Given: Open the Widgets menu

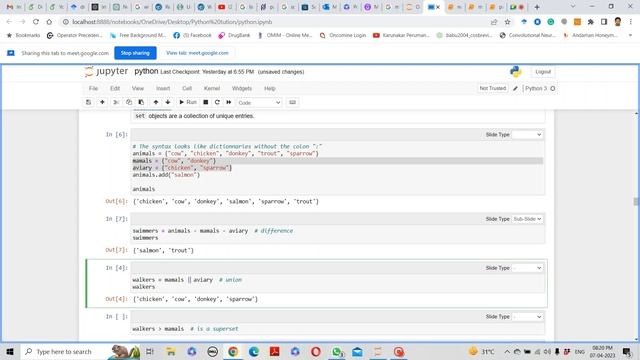Looking at the screenshot, I should point(242,88).
